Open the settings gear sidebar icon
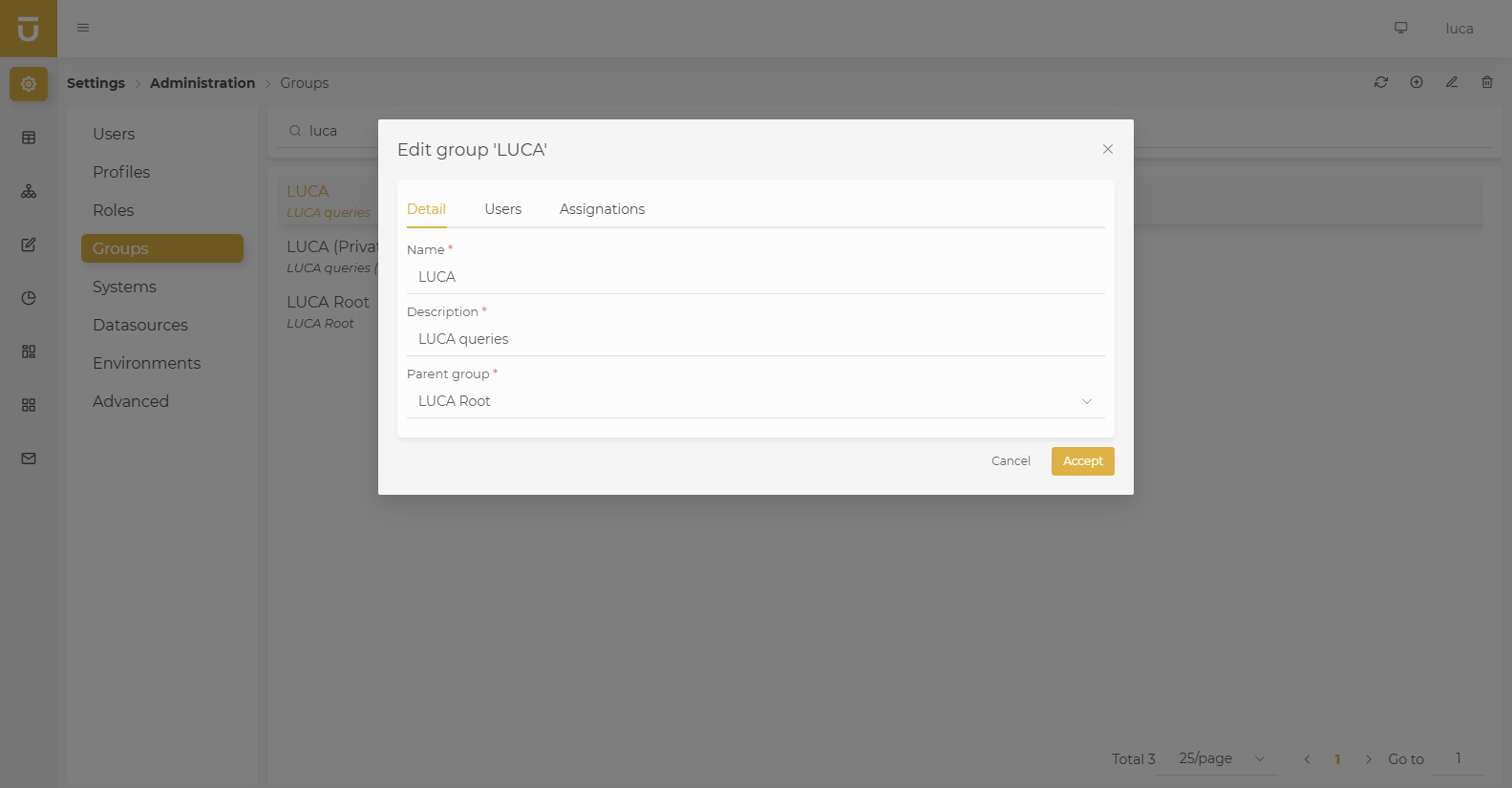The width and height of the screenshot is (1512, 788). [x=29, y=84]
